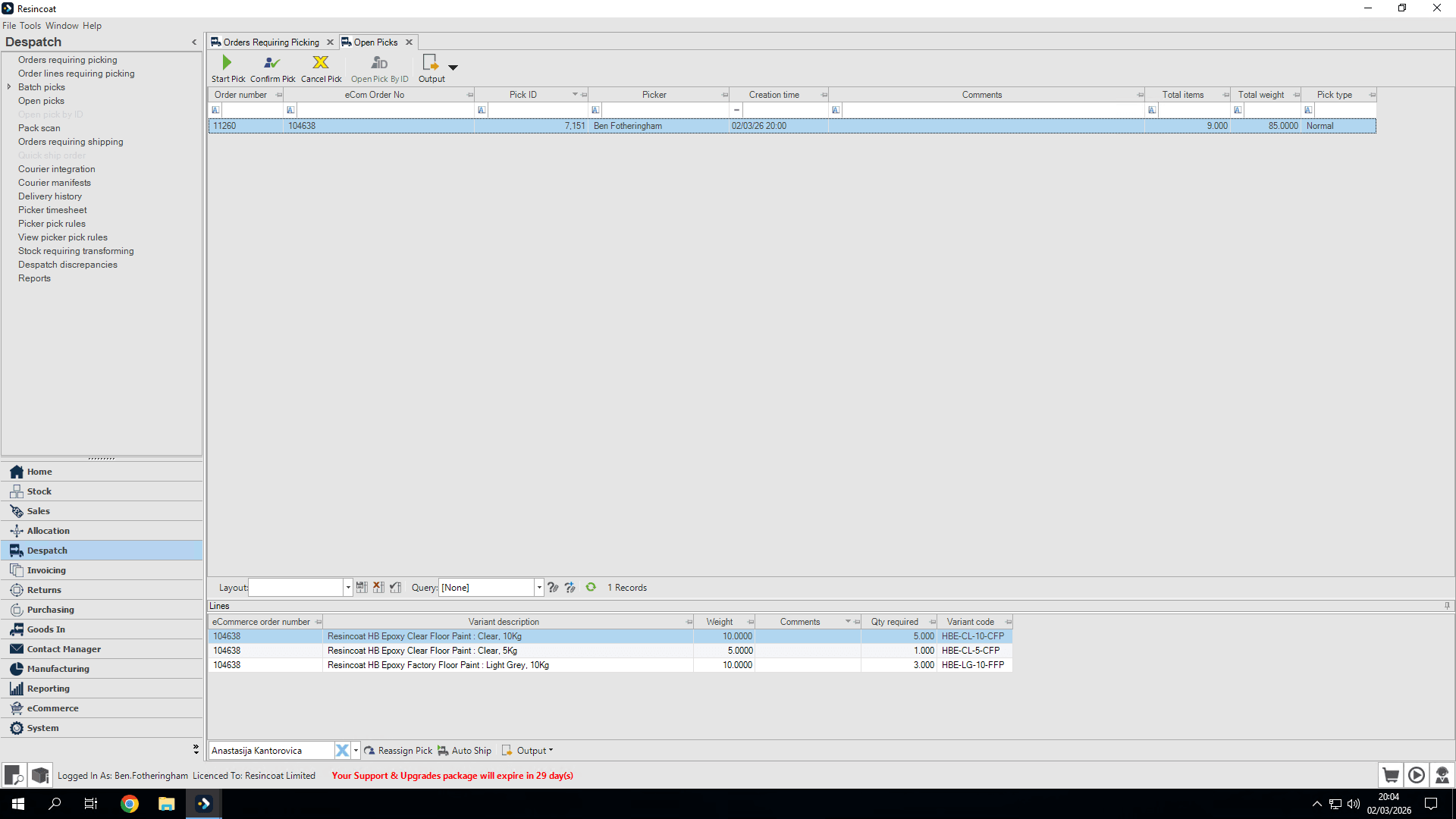Open the Allocation module
Viewport: 1456px width, 819px height.
[102, 531]
